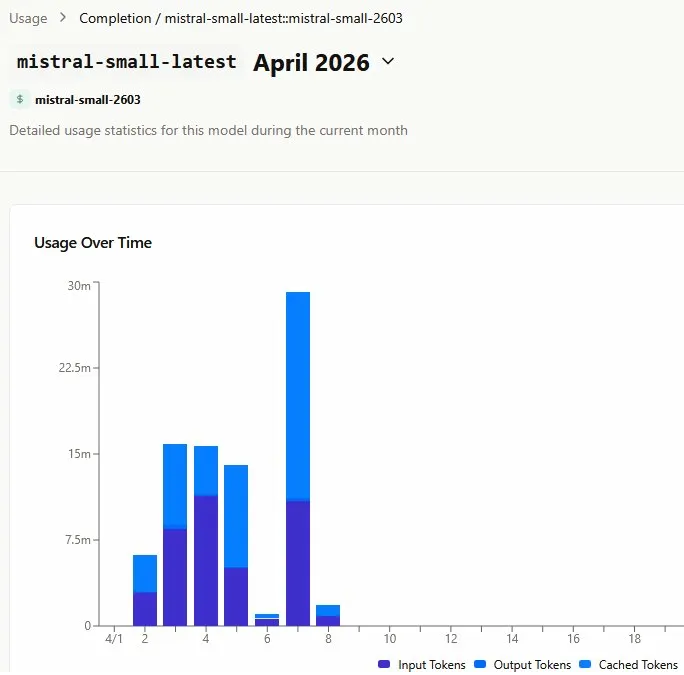
Task: Click the bar above the date 2 label
Action: tap(145, 590)
